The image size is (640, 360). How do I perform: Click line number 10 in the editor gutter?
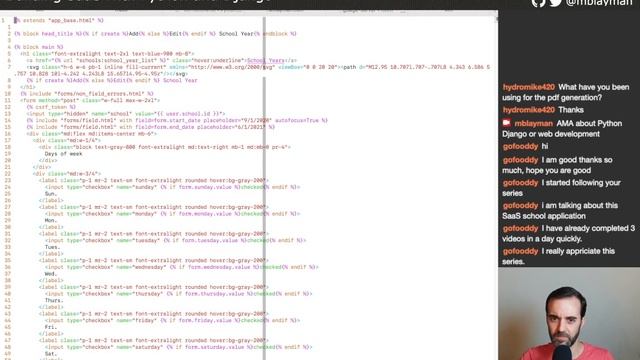click(x=8, y=93)
